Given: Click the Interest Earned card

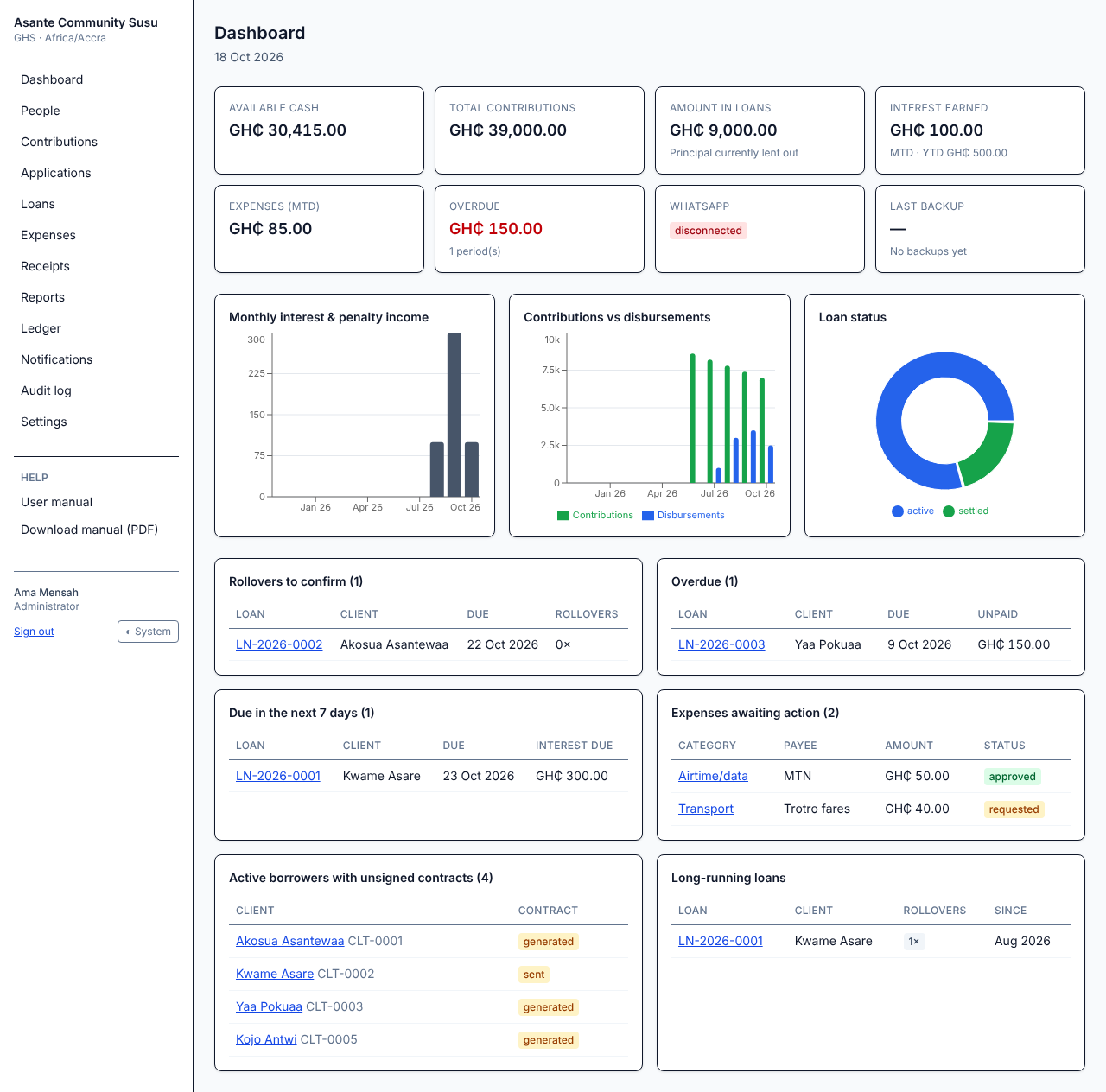Looking at the screenshot, I should (x=980, y=130).
